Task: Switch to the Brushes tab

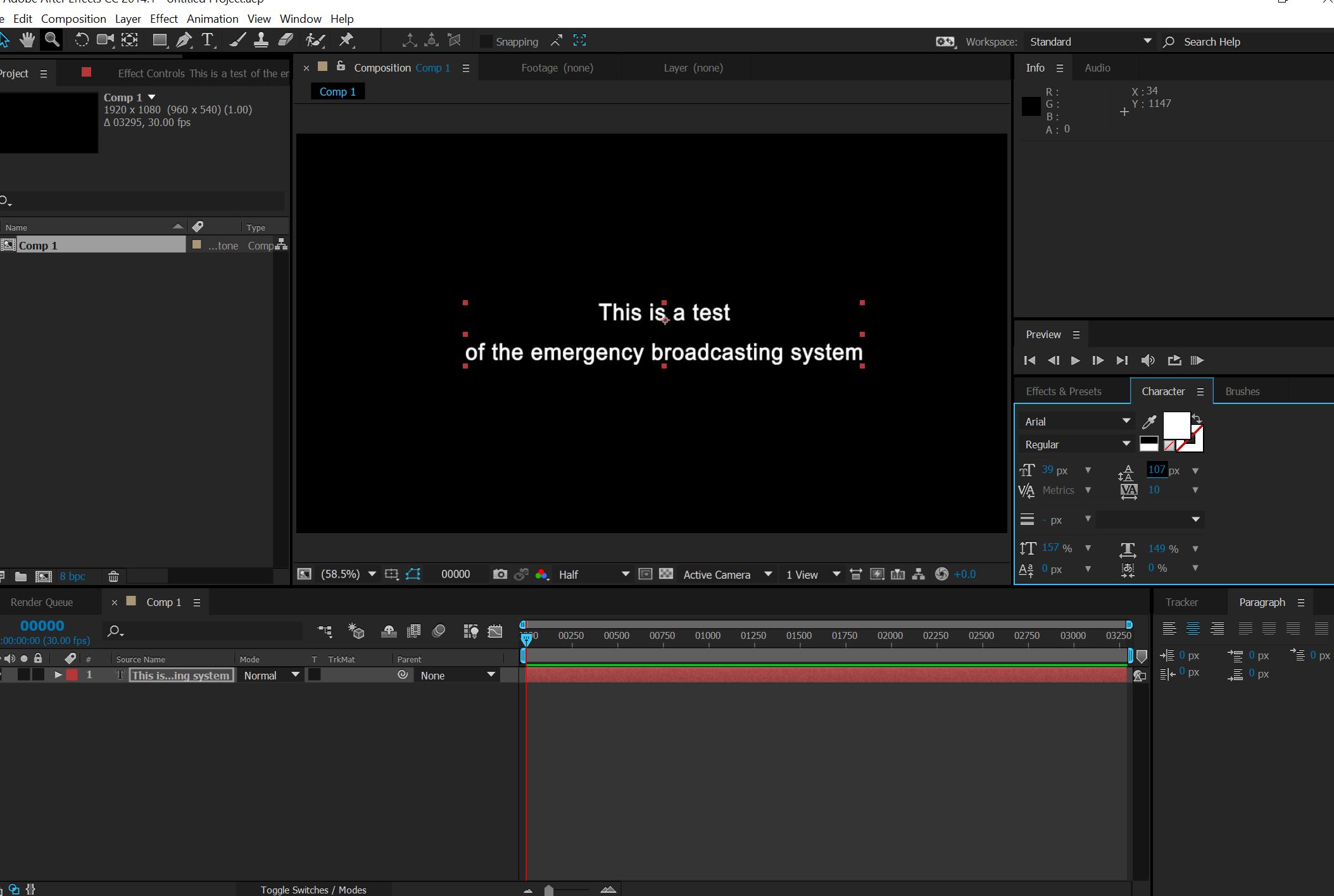Action: coord(1242,391)
